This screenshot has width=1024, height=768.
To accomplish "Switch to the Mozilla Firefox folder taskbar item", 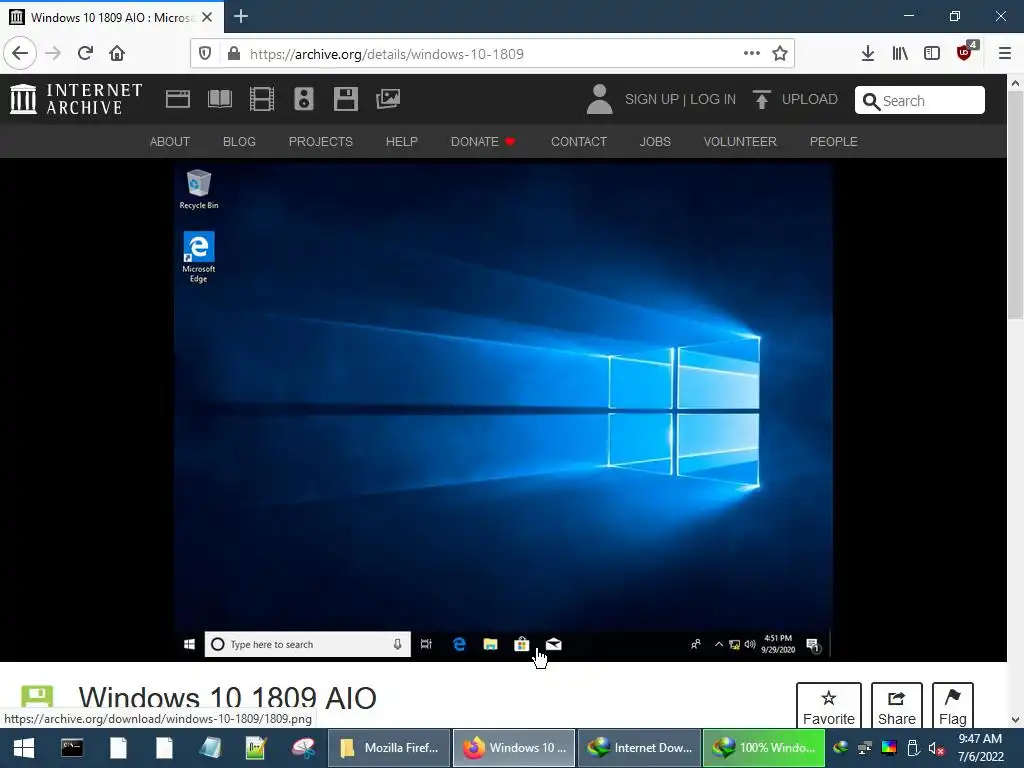I will [389, 748].
